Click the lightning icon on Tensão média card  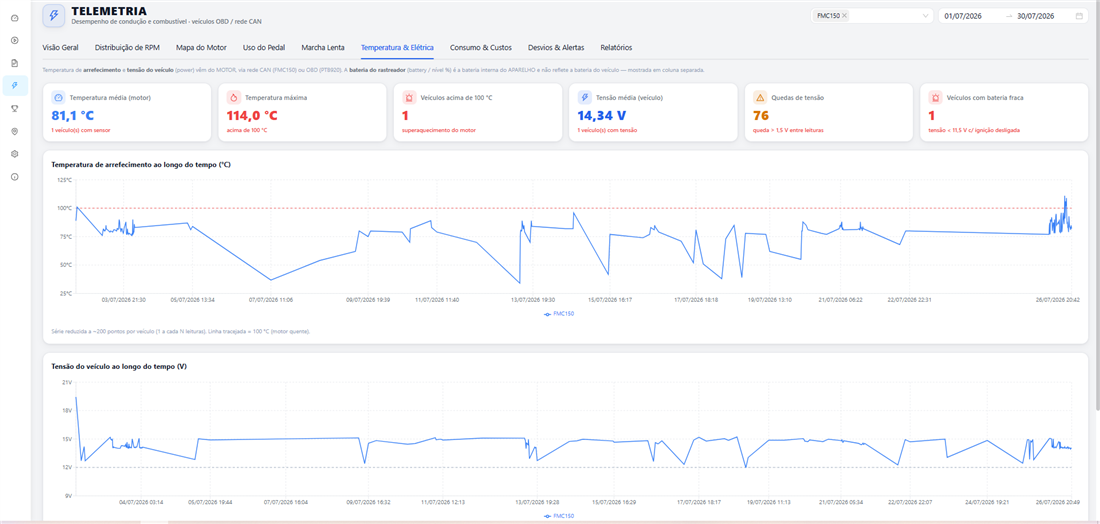pos(584,98)
